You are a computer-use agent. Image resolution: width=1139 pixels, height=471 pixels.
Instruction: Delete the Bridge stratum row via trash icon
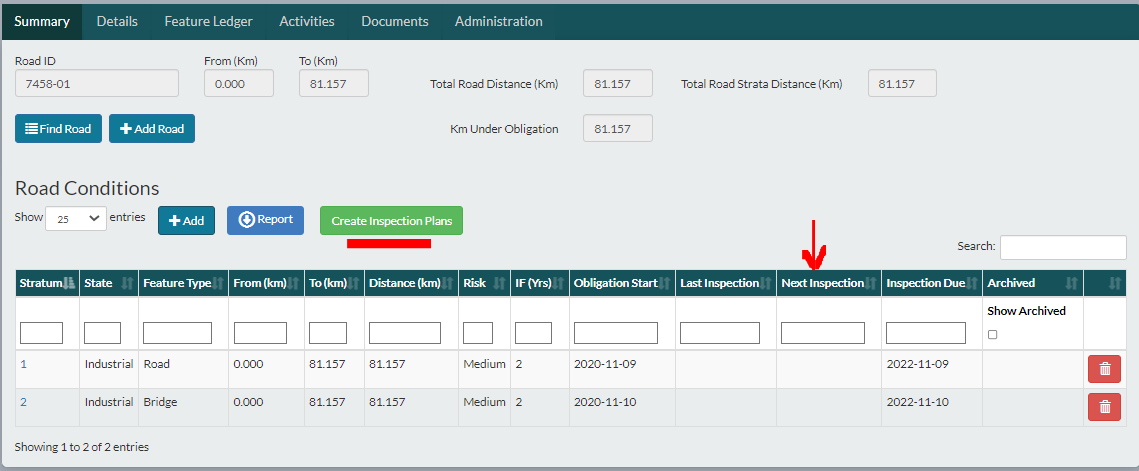click(1105, 406)
